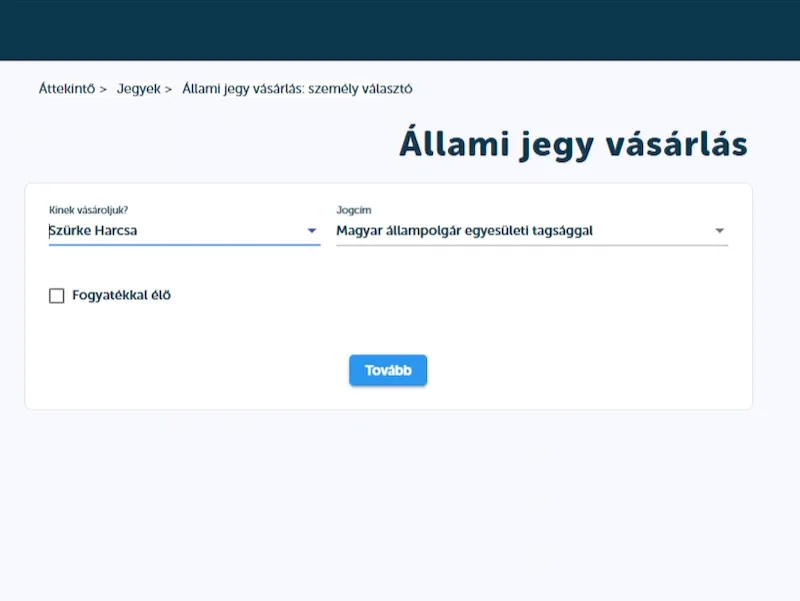Expand the Jogcím dropdown arrow

click(719, 231)
